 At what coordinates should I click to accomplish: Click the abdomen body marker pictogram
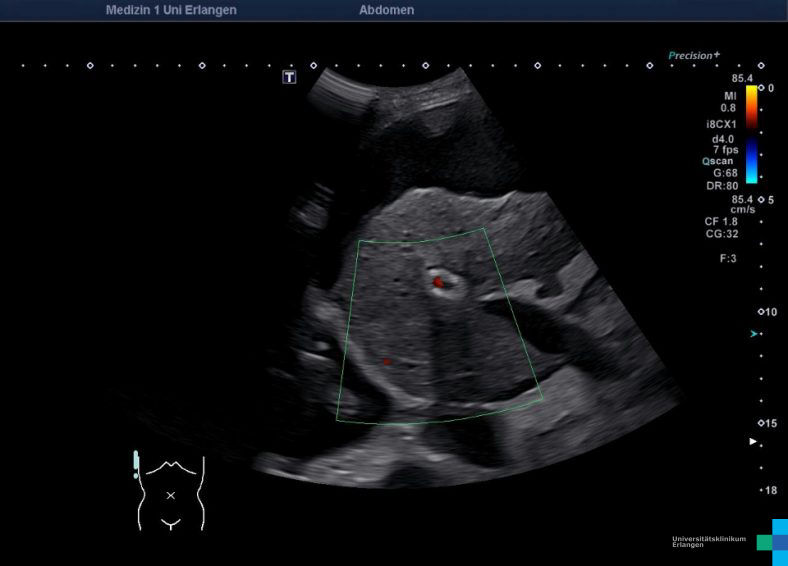point(171,494)
